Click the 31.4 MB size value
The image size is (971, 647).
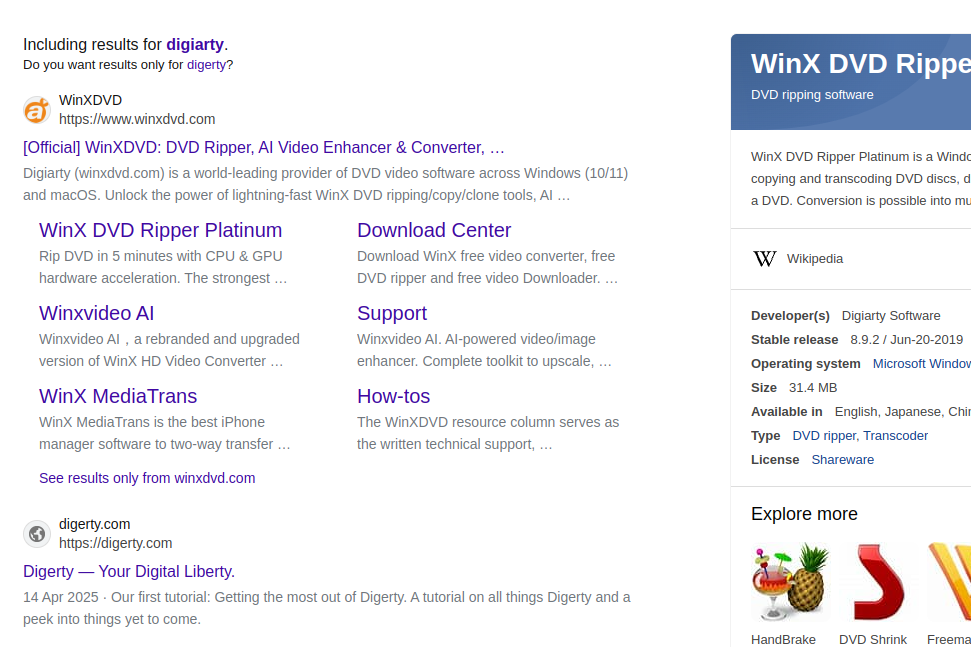pos(812,388)
